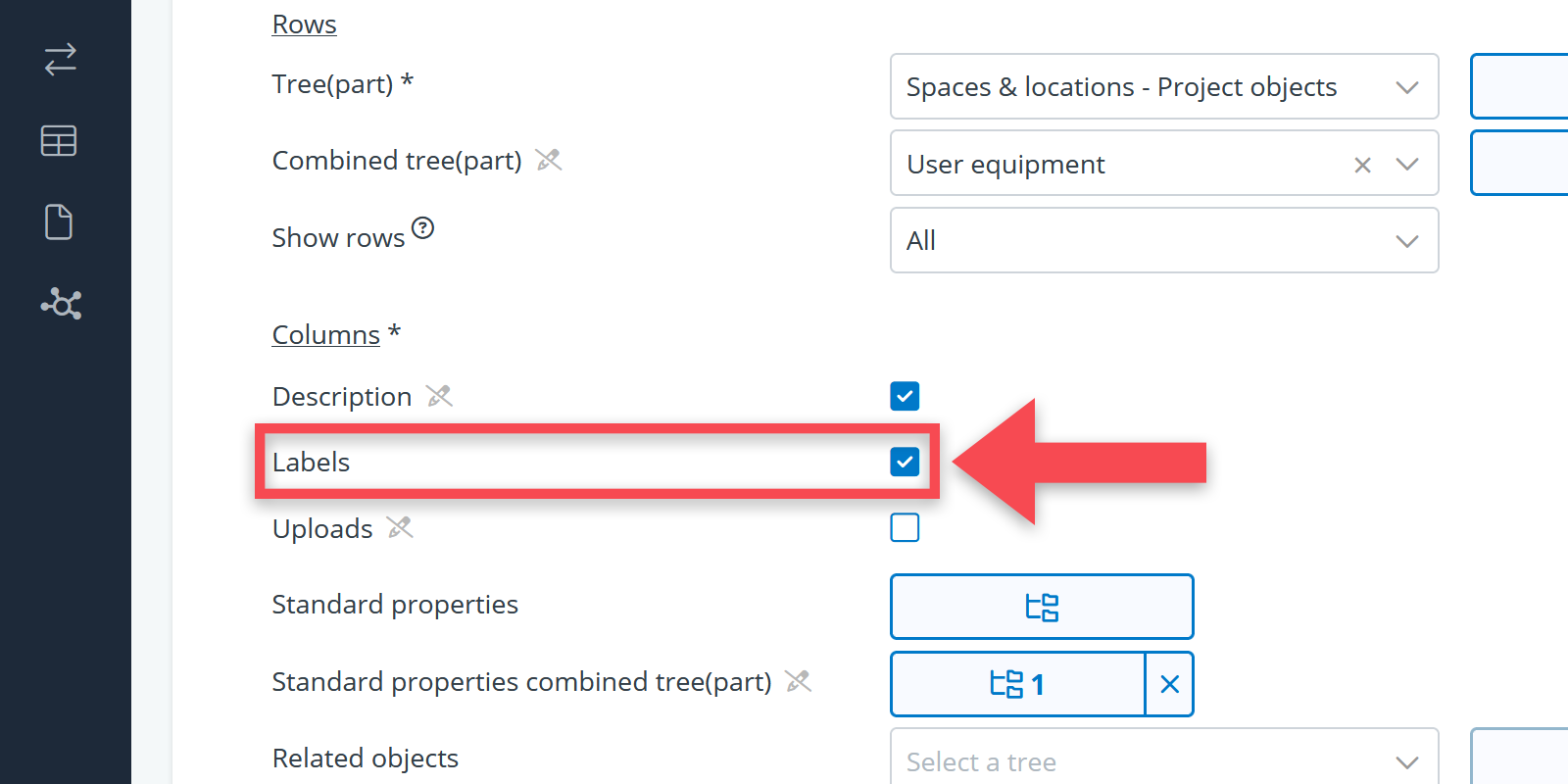
Task: Open the document sidebar icon
Action: pos(59,222)
